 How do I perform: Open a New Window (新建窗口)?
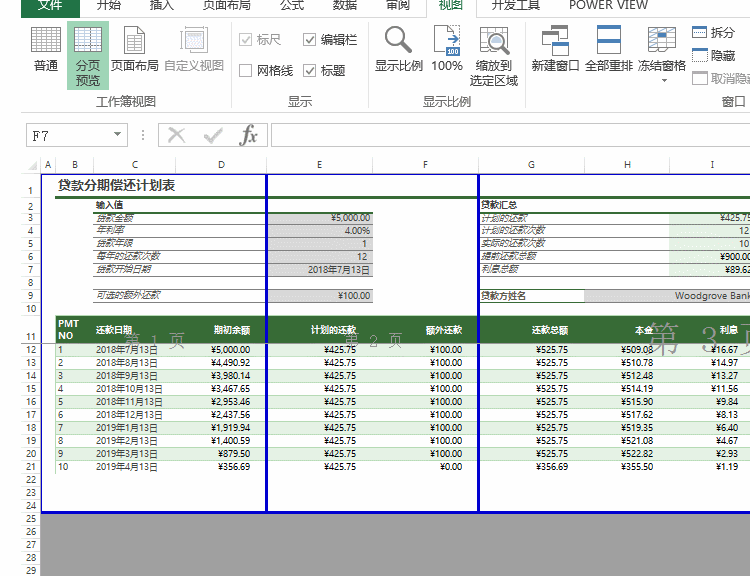click(x=555, y=50)
